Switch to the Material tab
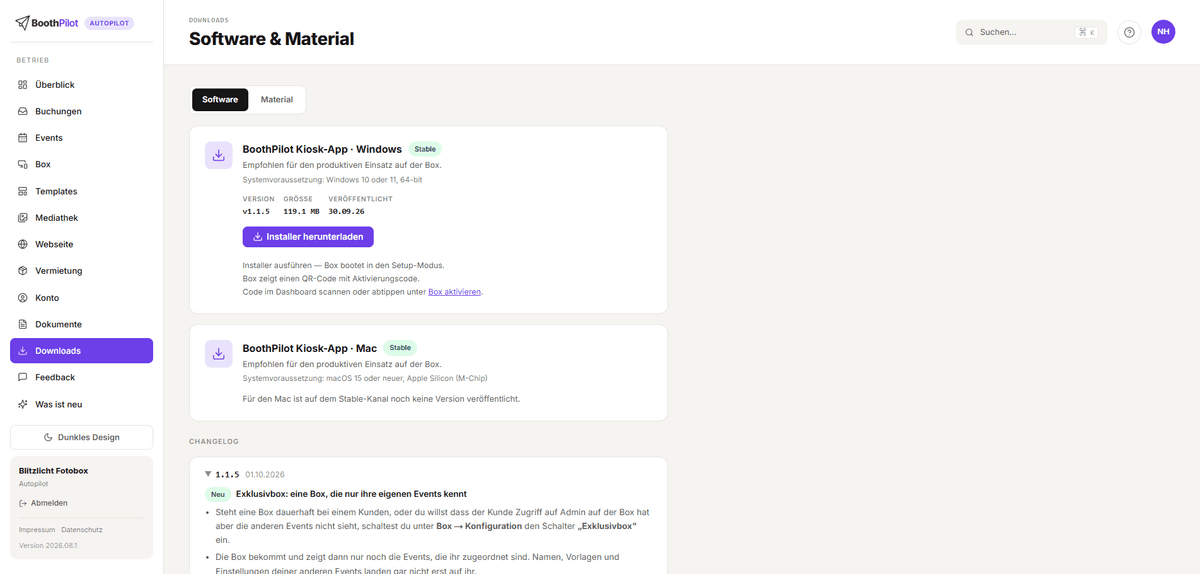The image size is (1200, 574). tap(277, 100)
